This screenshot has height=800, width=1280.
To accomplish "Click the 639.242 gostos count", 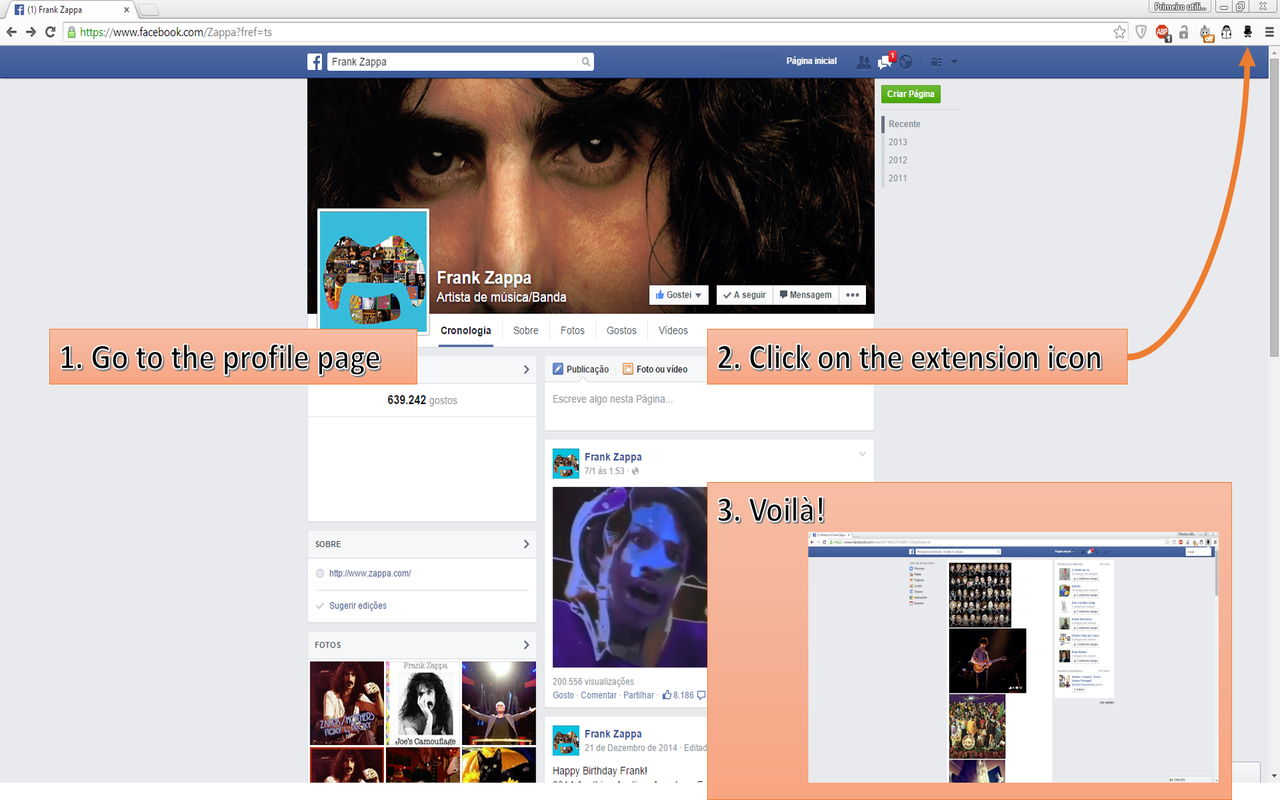I will tap(422, 400).
